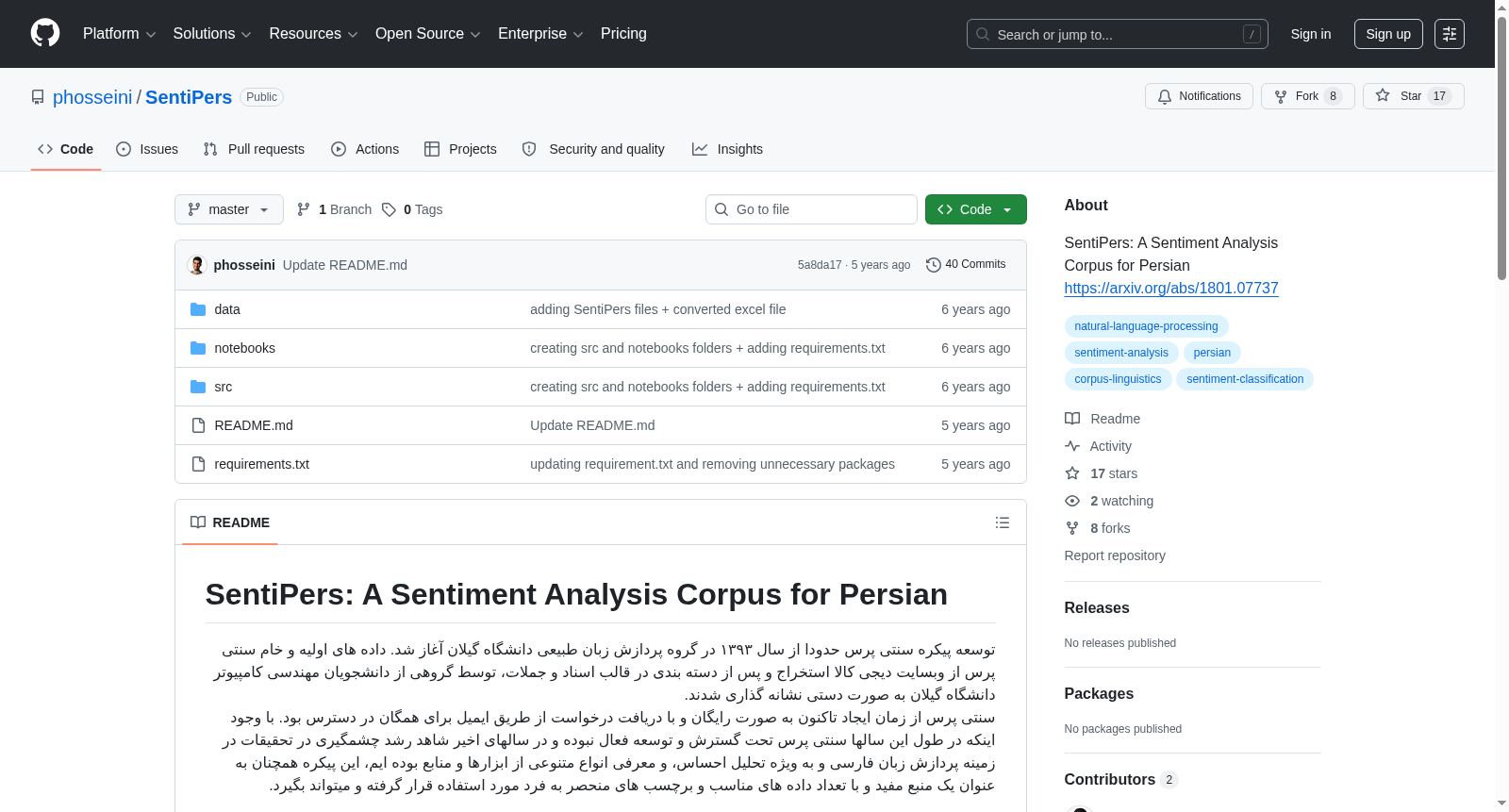
Task: Click the commit history clock icon
Action: (x=934, y=265)
